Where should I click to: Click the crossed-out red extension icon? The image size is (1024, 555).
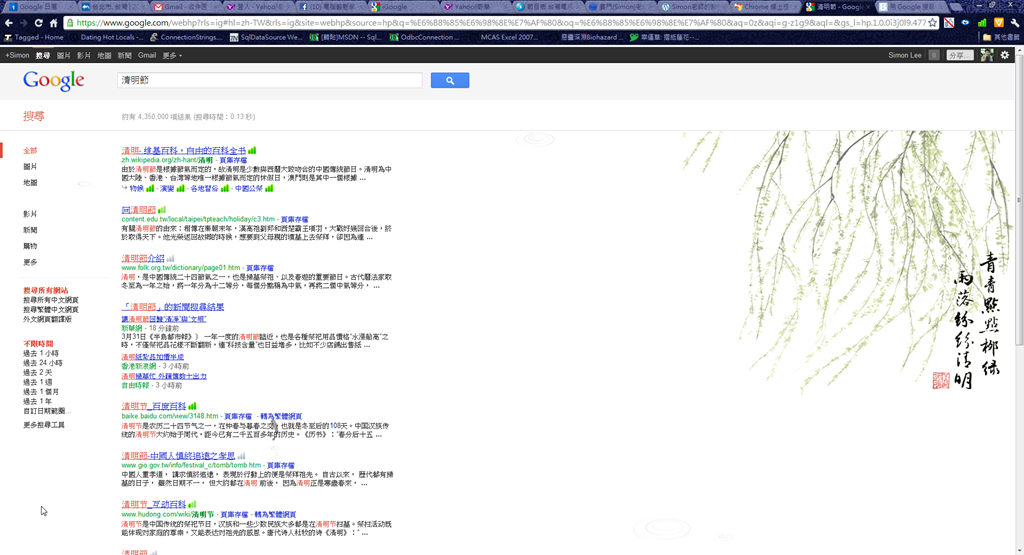949,23
